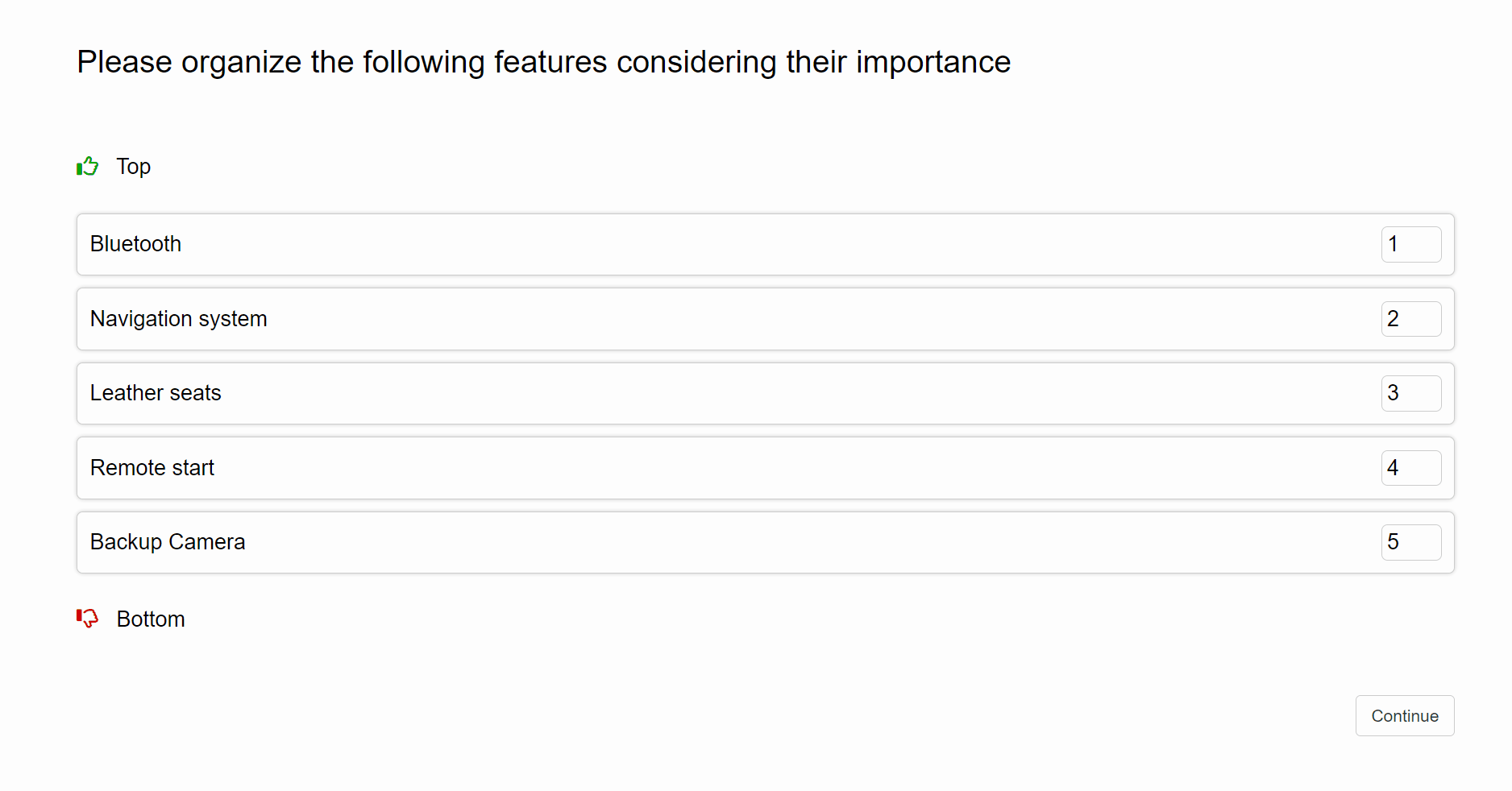Click the Remote start rank field
Image resolution: width=1512 pixels, height=791 pixels.
click(x=1410, y=468)
